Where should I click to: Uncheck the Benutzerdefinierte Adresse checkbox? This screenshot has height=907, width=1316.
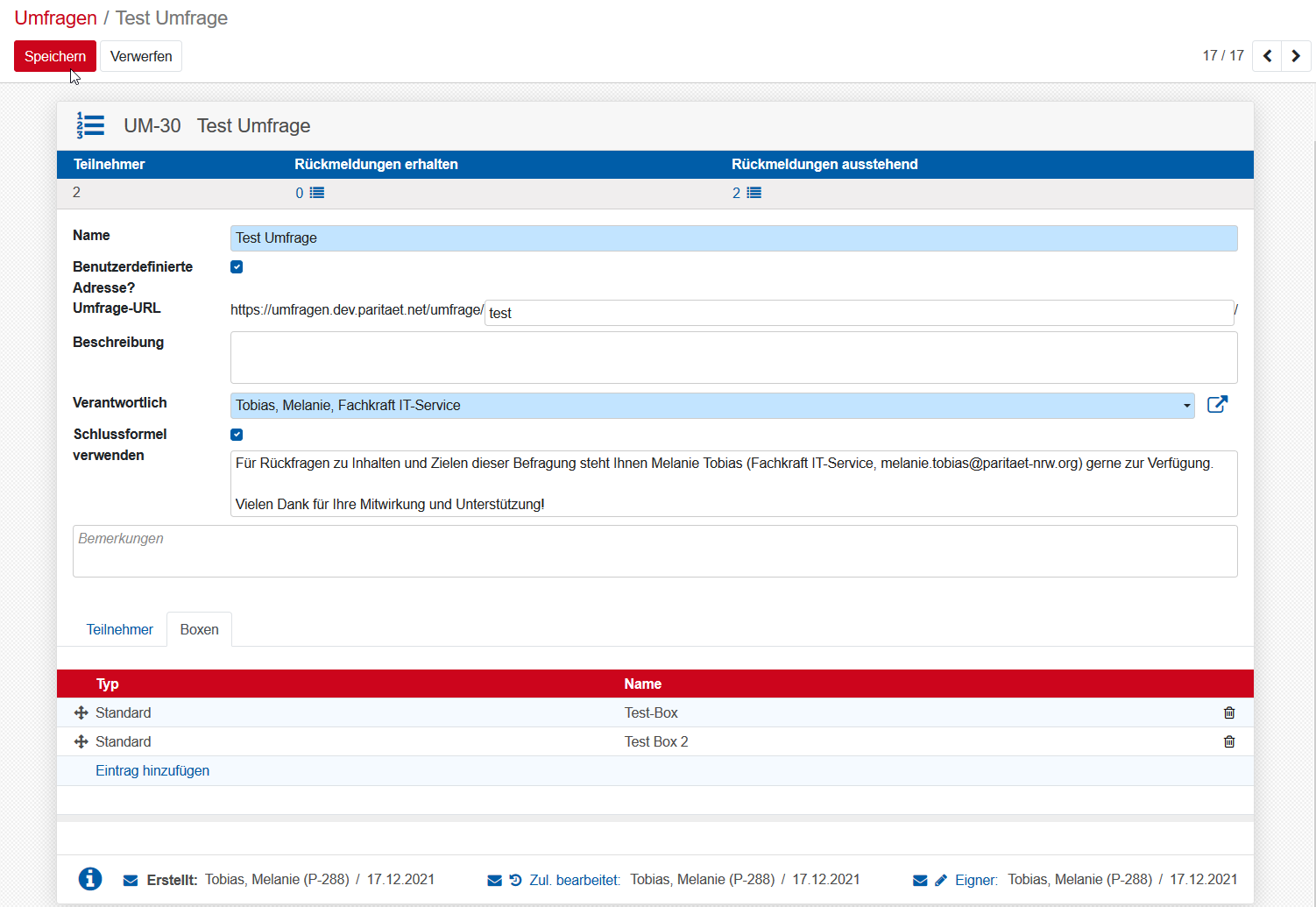pyautogui.click(x=237, y=267)
